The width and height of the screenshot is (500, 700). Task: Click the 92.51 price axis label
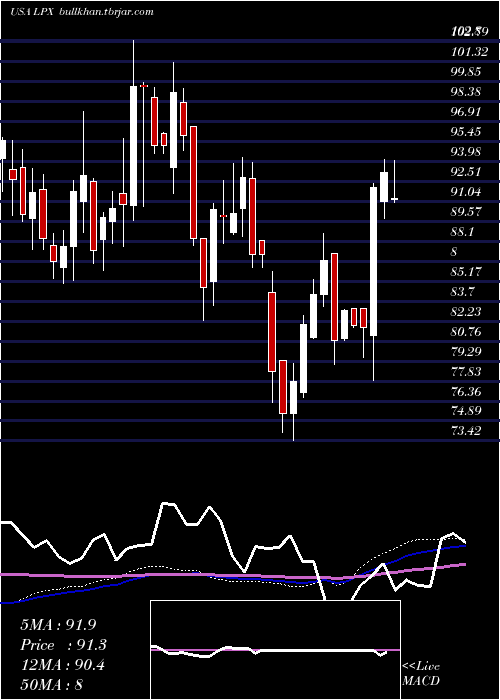468,172
